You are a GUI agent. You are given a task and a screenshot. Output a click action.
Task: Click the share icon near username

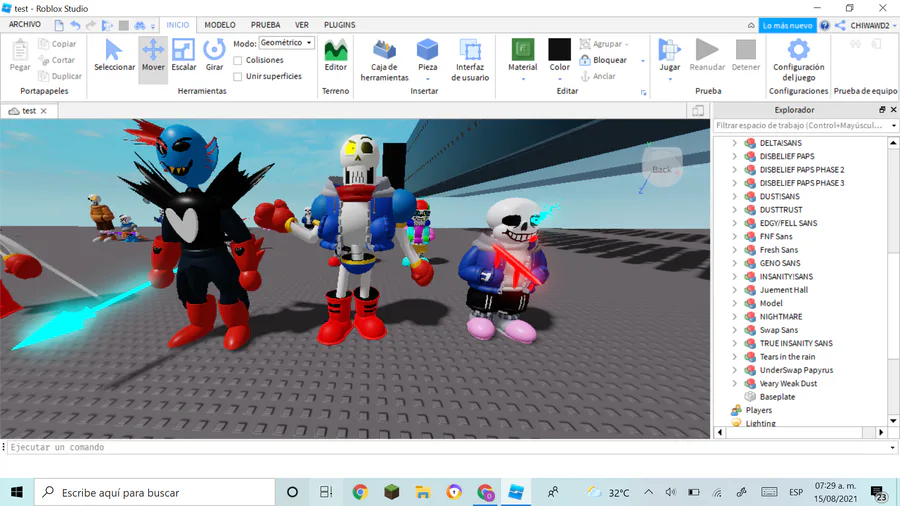[x=840, y=25]
